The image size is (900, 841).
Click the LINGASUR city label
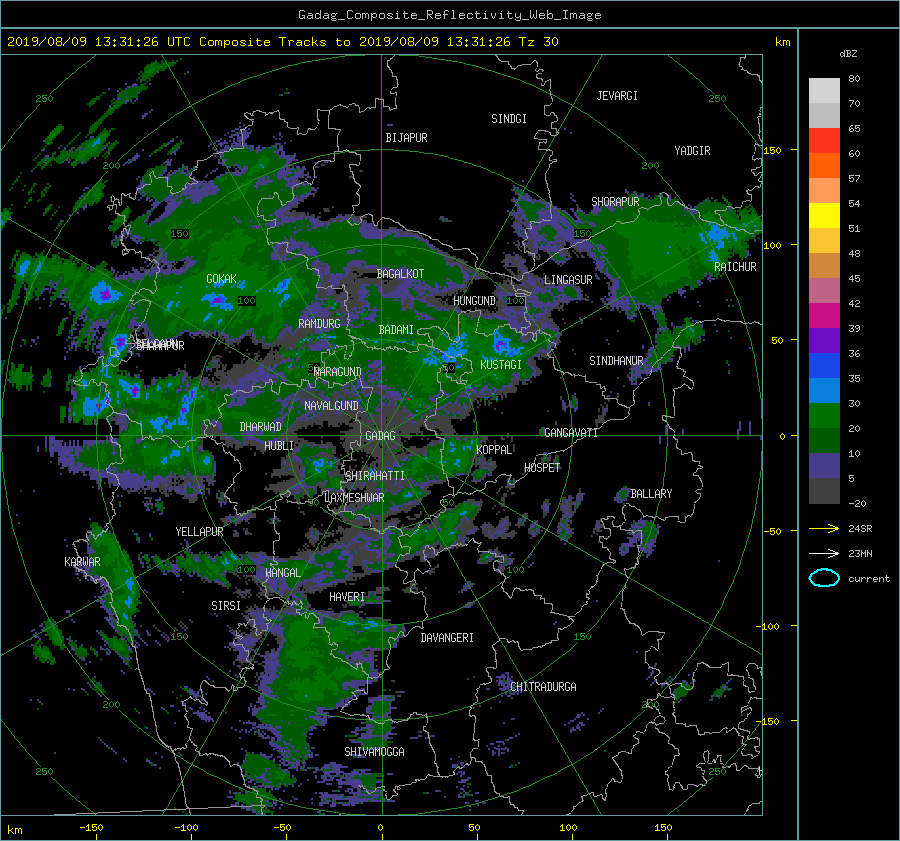click(568, 280)
